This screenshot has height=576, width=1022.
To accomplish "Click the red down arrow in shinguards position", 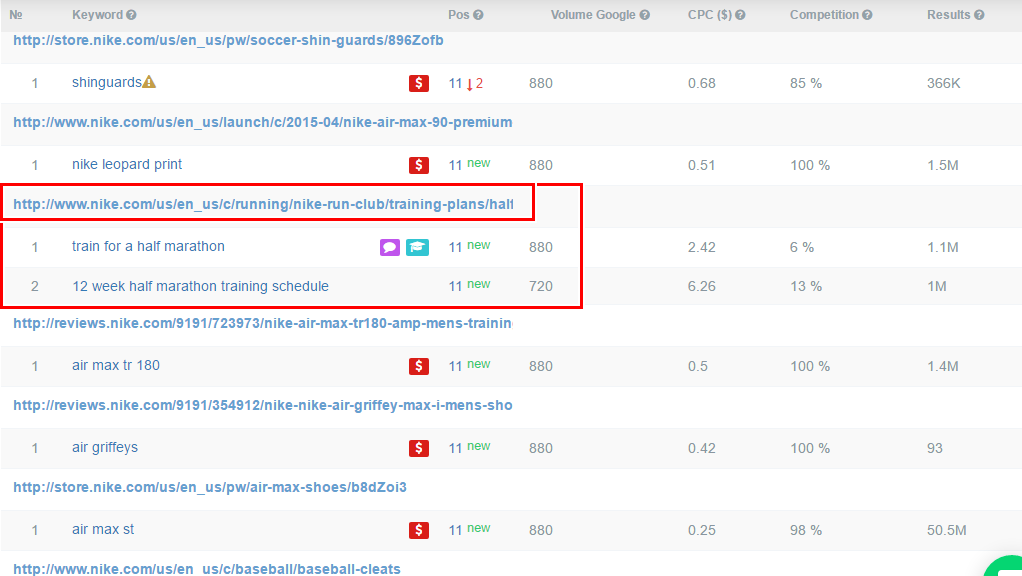I will [x=469, y=84].
